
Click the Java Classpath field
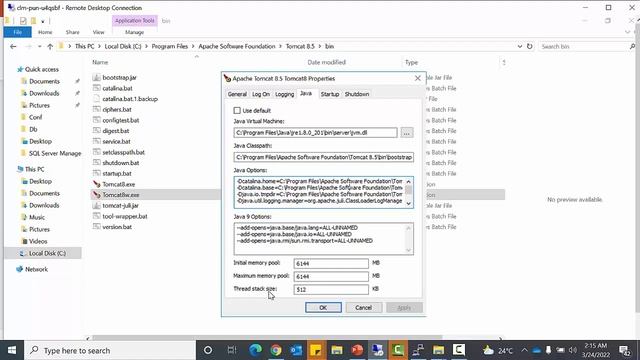point(323,157)
